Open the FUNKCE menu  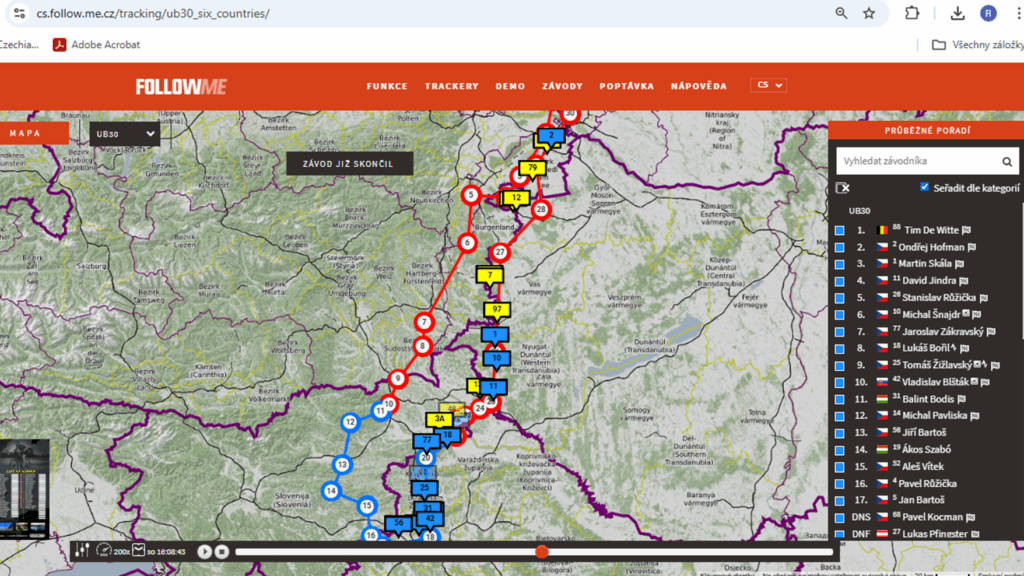click(387, 86)
